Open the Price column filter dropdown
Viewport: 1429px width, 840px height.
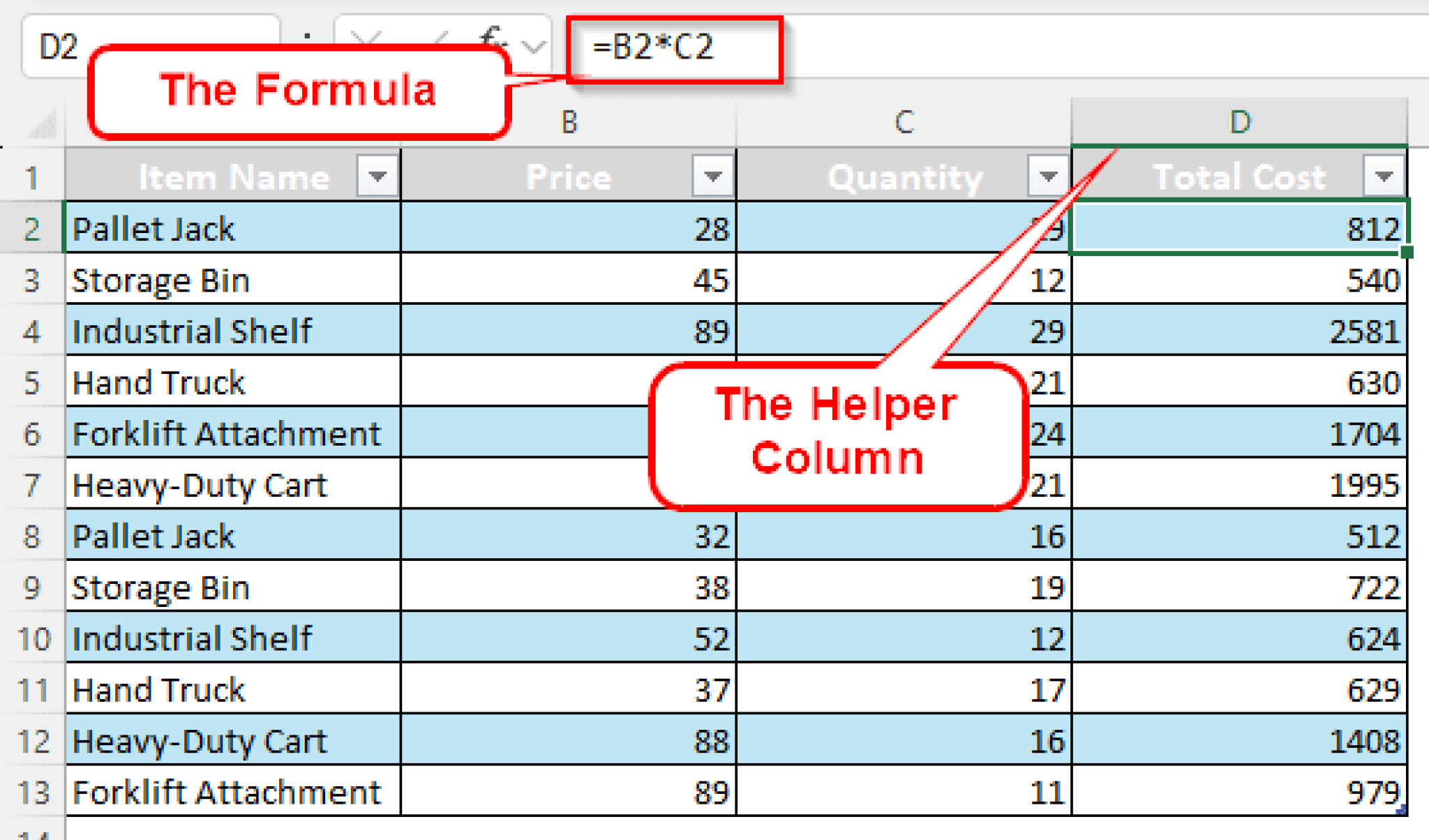pos(711,176)
